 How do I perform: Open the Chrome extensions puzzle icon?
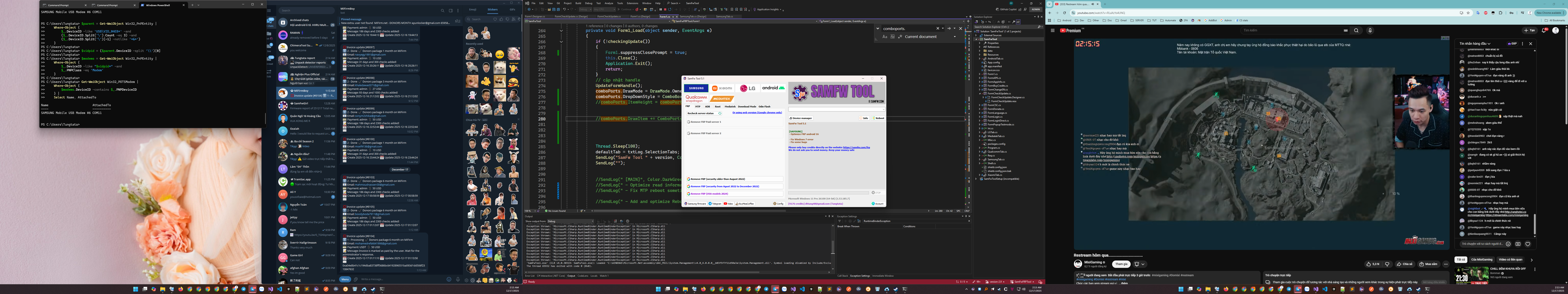[x=1500, y=13]
